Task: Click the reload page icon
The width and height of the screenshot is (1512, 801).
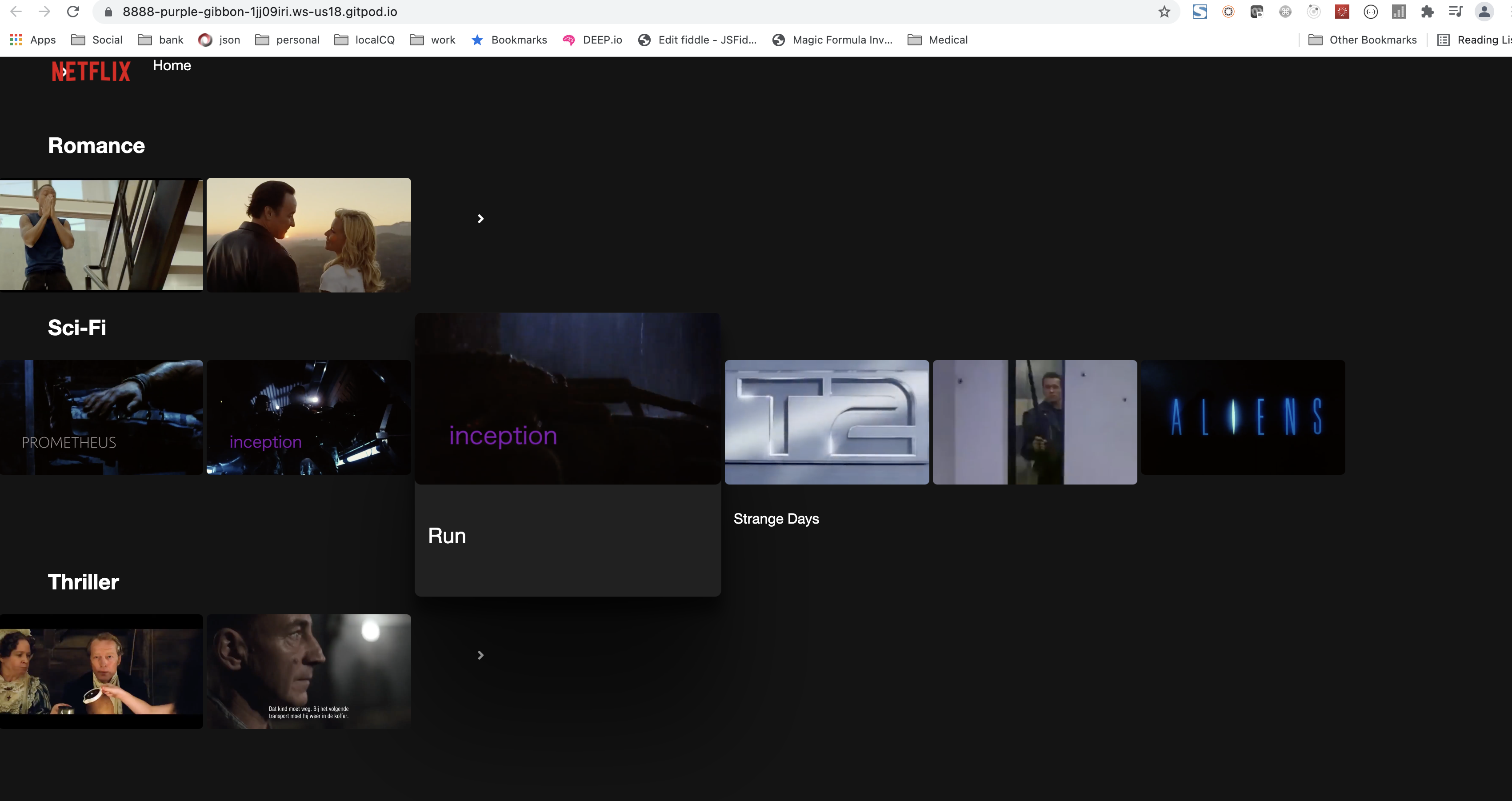Action: coord(73,11)
